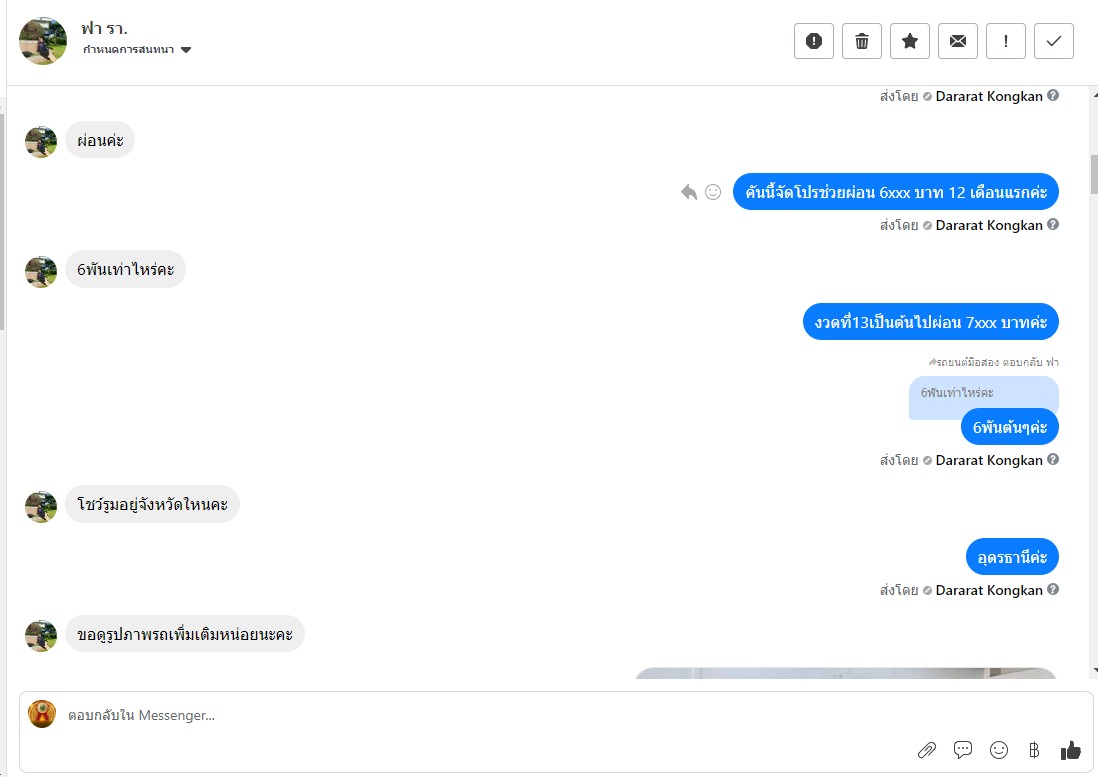Image resolution: width=1098 pixels, height=777 pixels.
Task: Open the customer's profile picture in the header
Action: [x=43, y=41]
